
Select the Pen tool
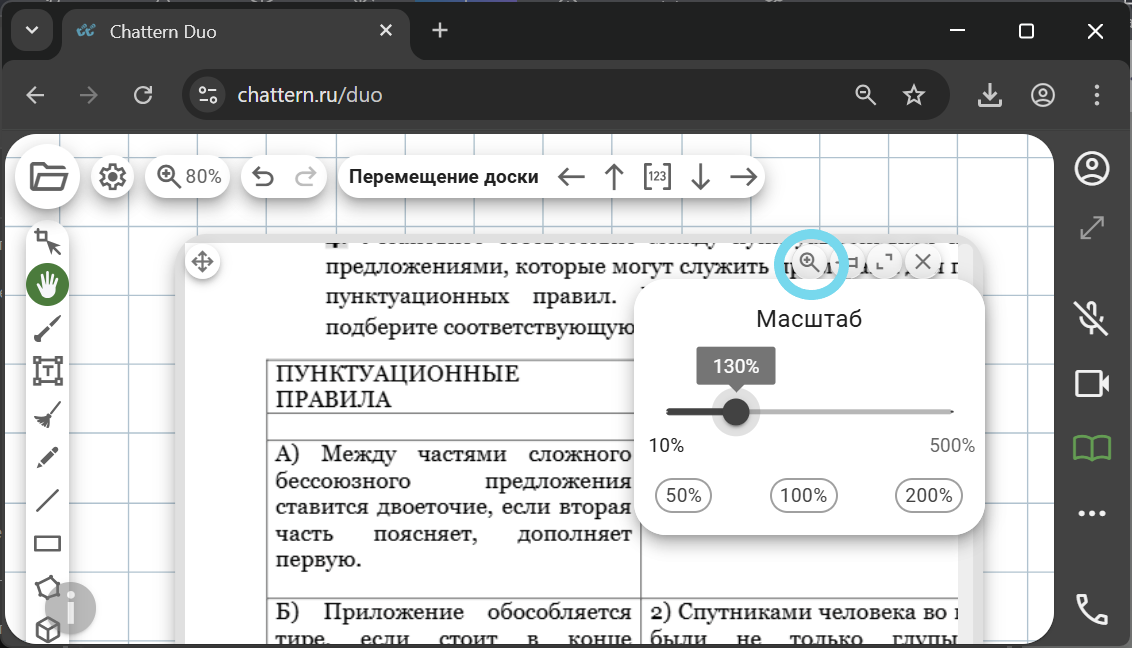(46, 457)
